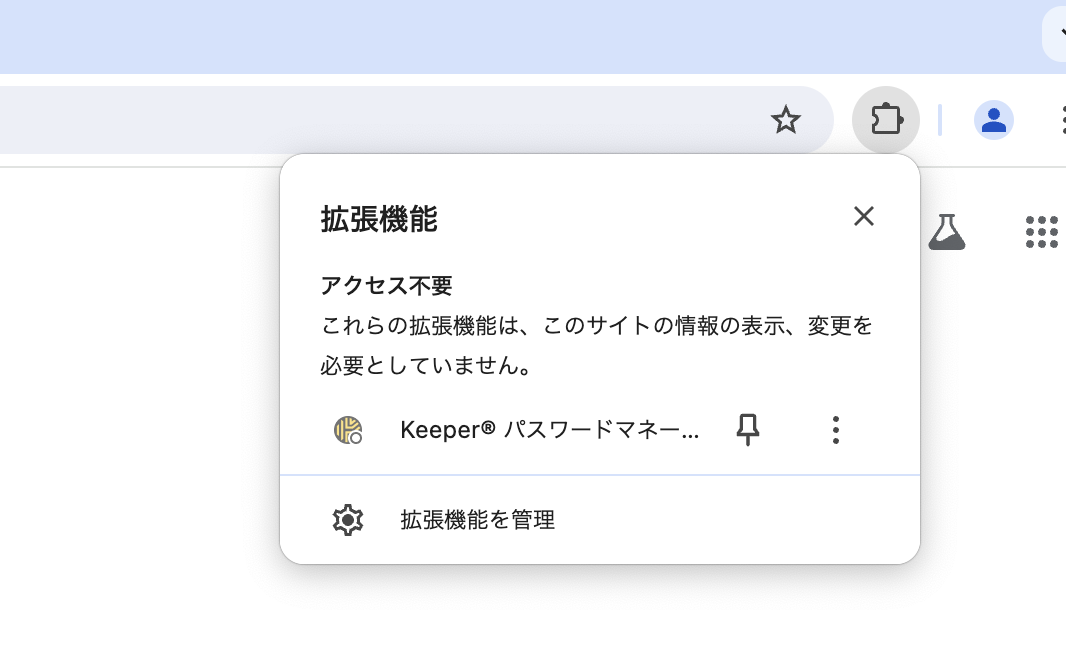Click the Search Labs beaker icon
1066x672 pixels.
pos(946,232)
